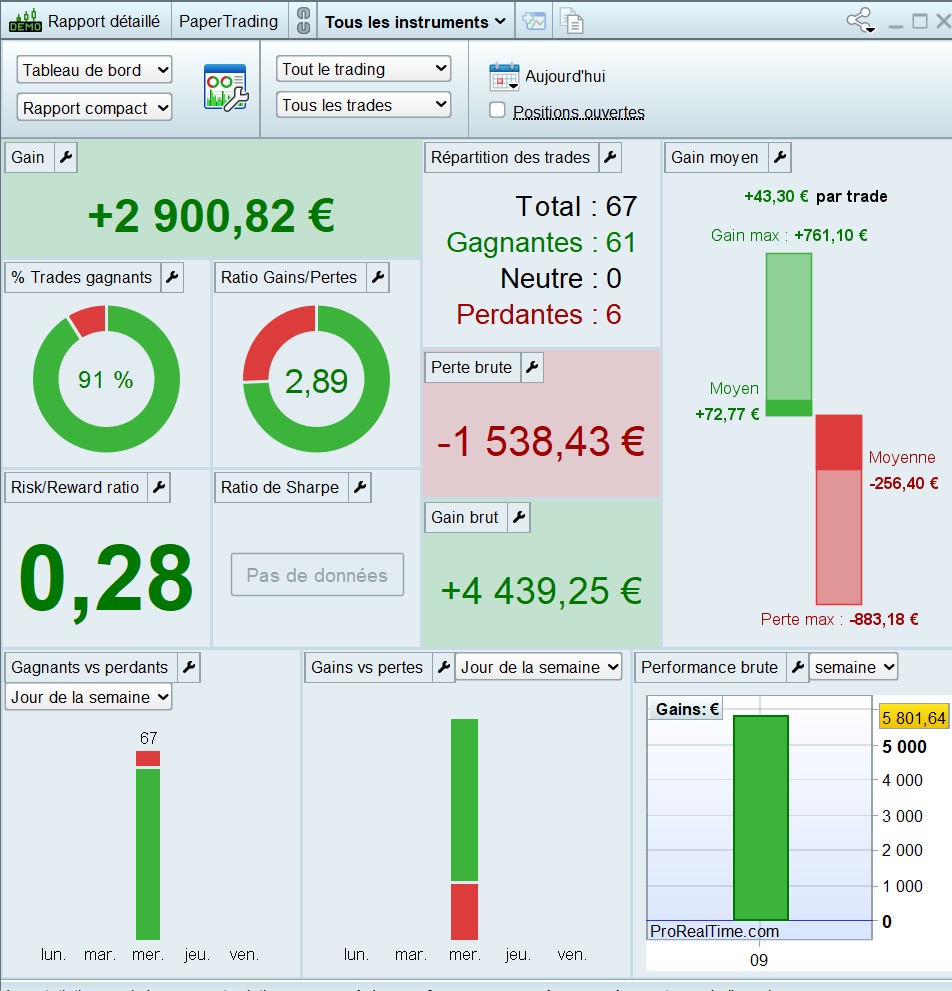The image size is (952, 991).
Task: Open the Tous les trades dropdown
Action: 363,104
